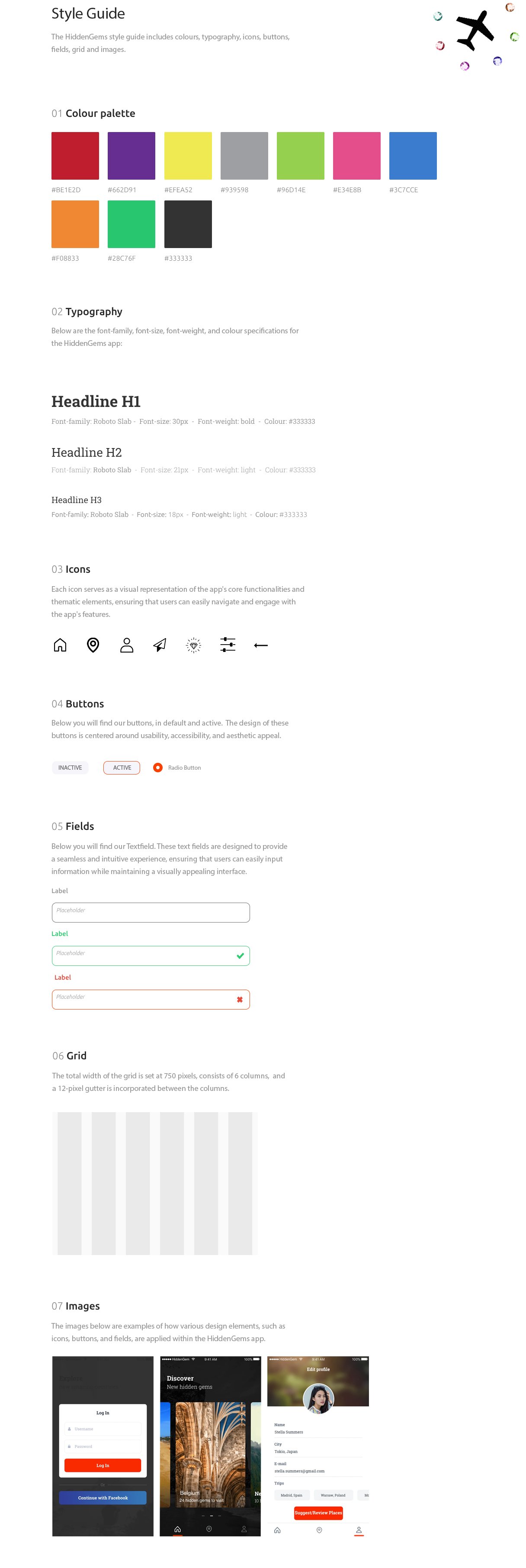The image size is (526, 1568).
Task: Click the left-pointing back arrow icon
Action: click(x=261, y=645)
